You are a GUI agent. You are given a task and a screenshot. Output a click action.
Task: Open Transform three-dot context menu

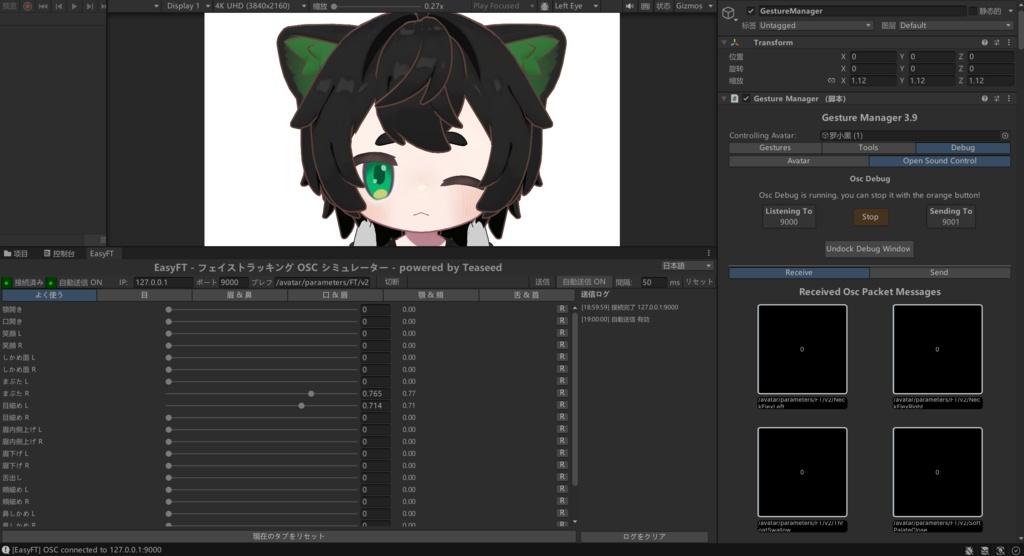point(1009,42)
